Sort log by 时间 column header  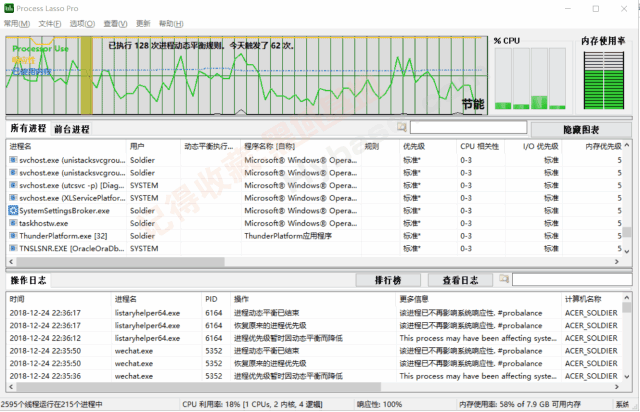[x=58, y=299]
